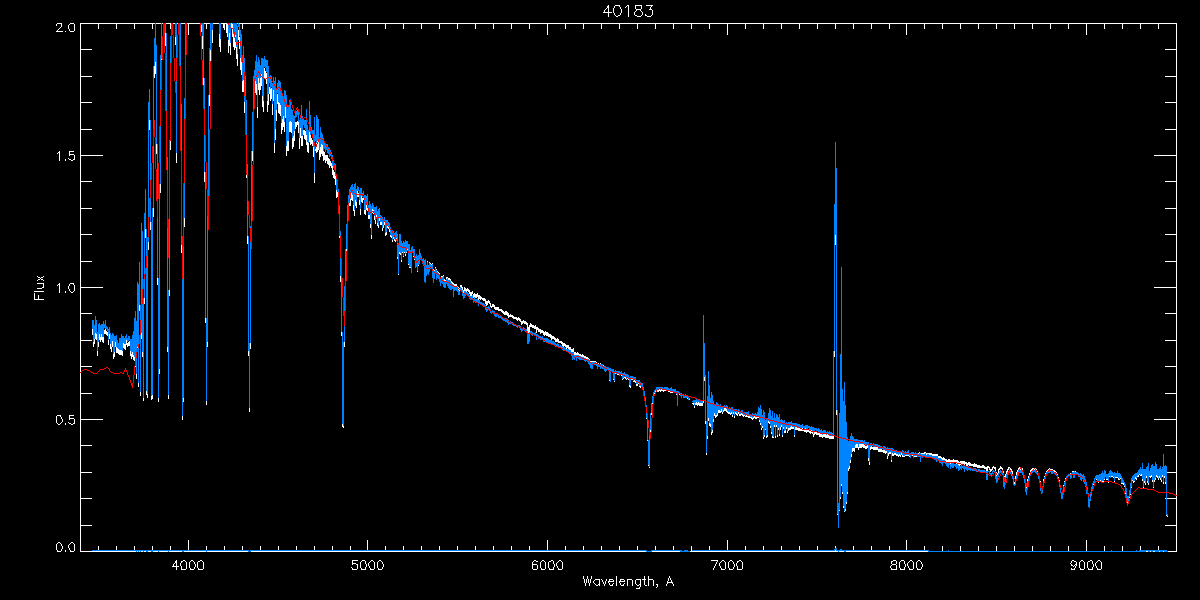Click the 9000 wavelength tick label
Screen dimensions: 1200x600
[1087, 566]
